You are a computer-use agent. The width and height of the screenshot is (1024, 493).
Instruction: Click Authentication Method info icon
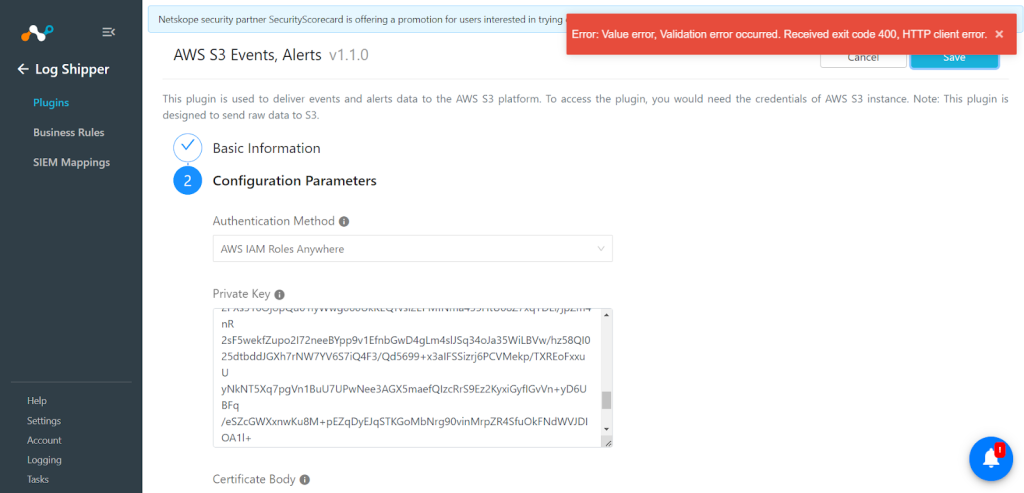point(344,221)
